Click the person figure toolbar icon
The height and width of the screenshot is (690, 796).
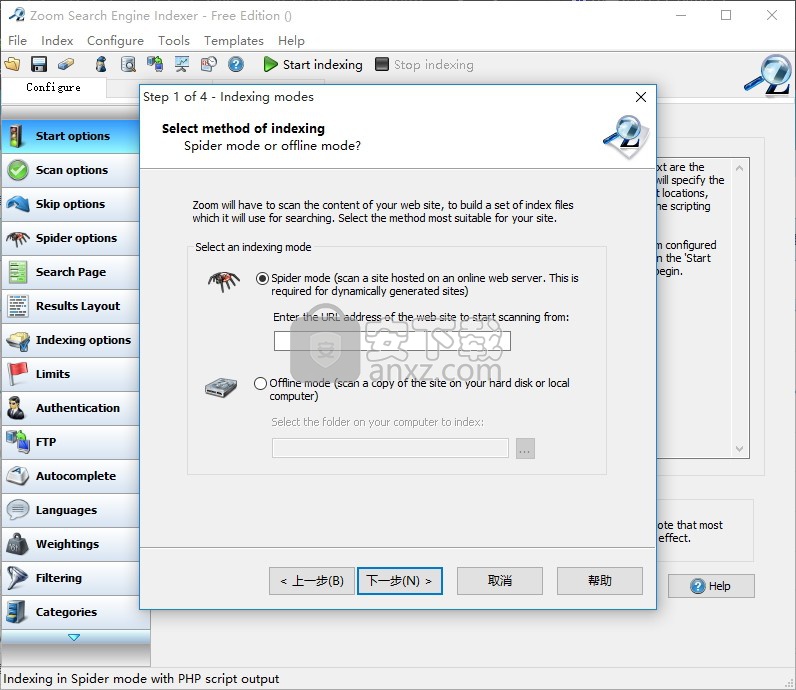point(101,64)
